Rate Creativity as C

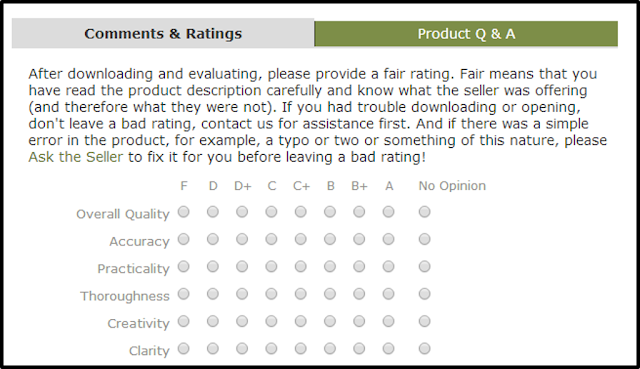271,321
